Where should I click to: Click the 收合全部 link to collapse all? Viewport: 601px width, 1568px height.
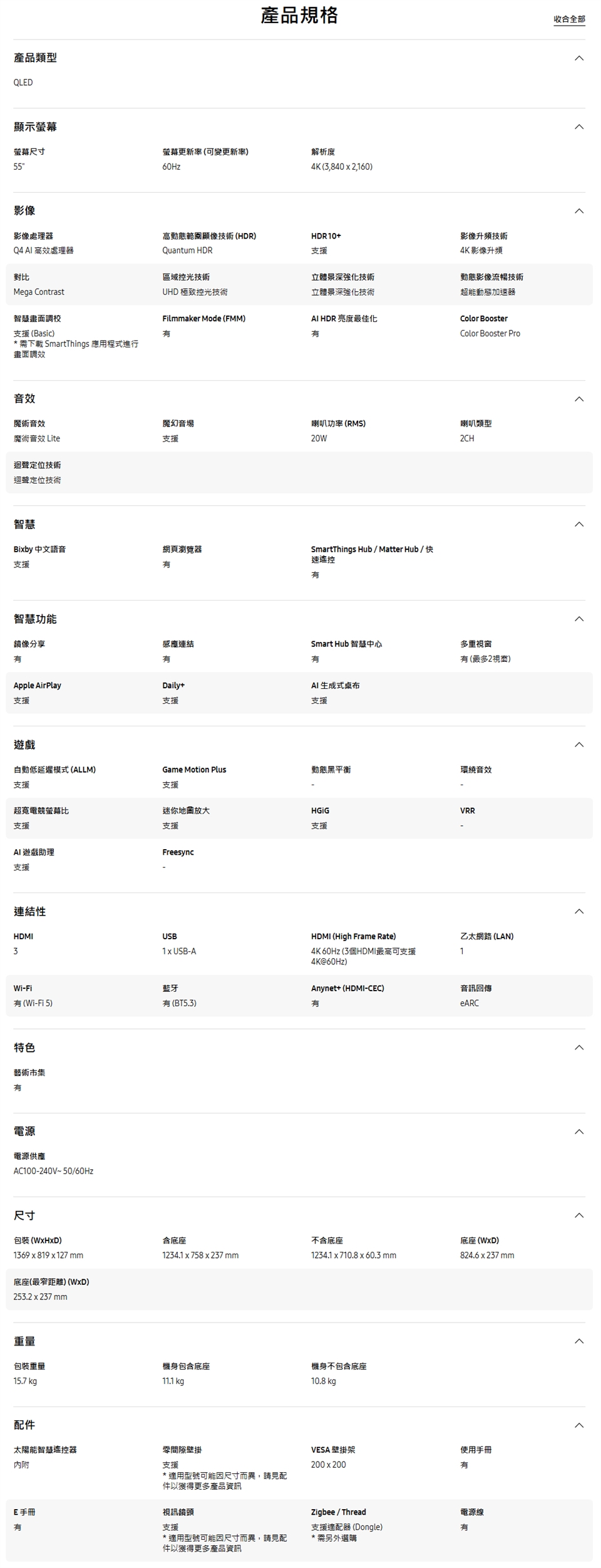(x=568, y=19)
